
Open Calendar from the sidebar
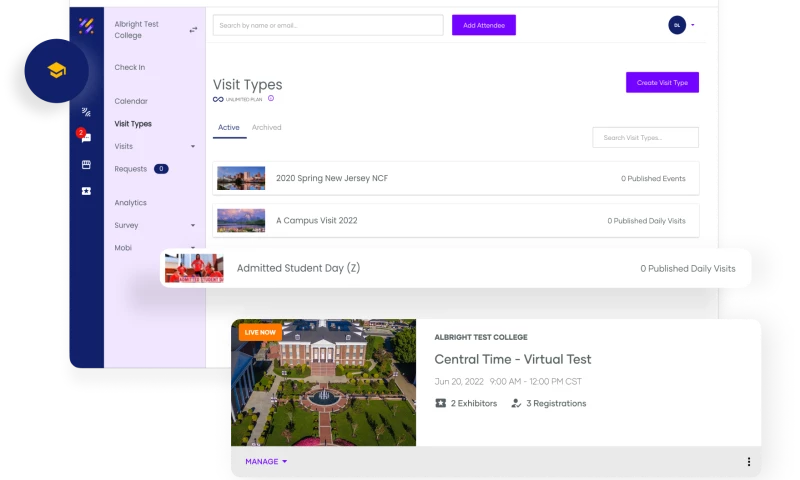point(131,101)
